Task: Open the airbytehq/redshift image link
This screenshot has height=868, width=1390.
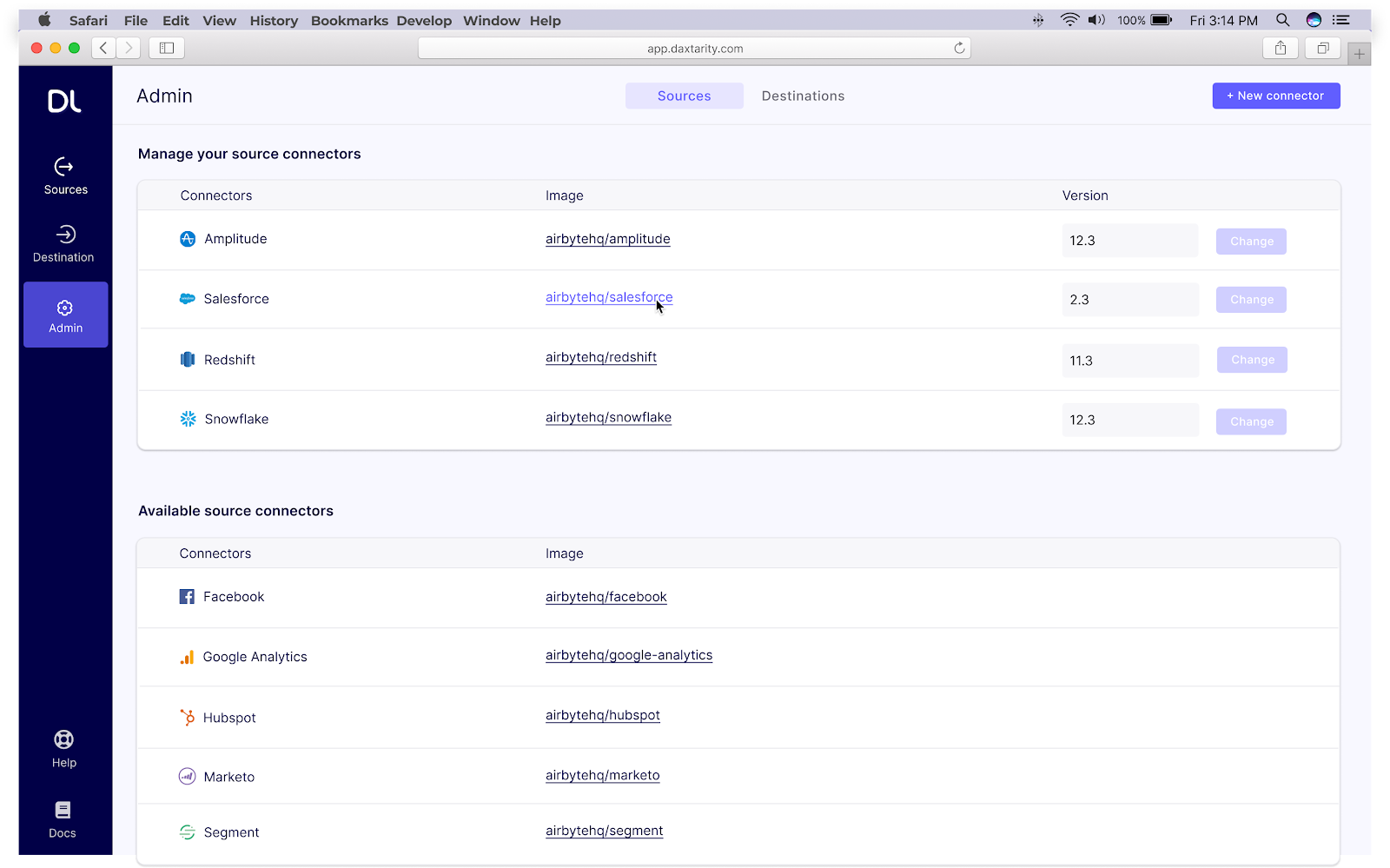Action: [x=601, y=357]
